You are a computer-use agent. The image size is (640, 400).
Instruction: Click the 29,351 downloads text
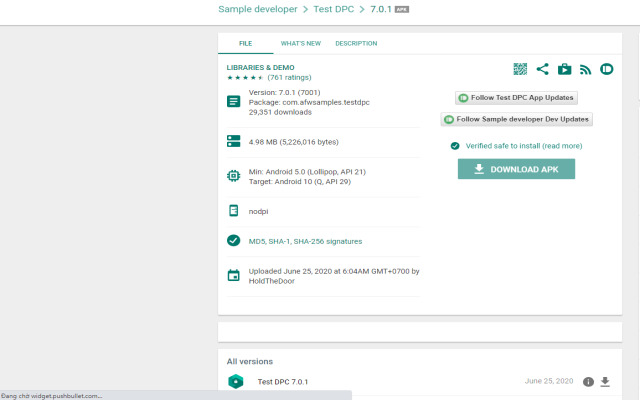(280, 112)
